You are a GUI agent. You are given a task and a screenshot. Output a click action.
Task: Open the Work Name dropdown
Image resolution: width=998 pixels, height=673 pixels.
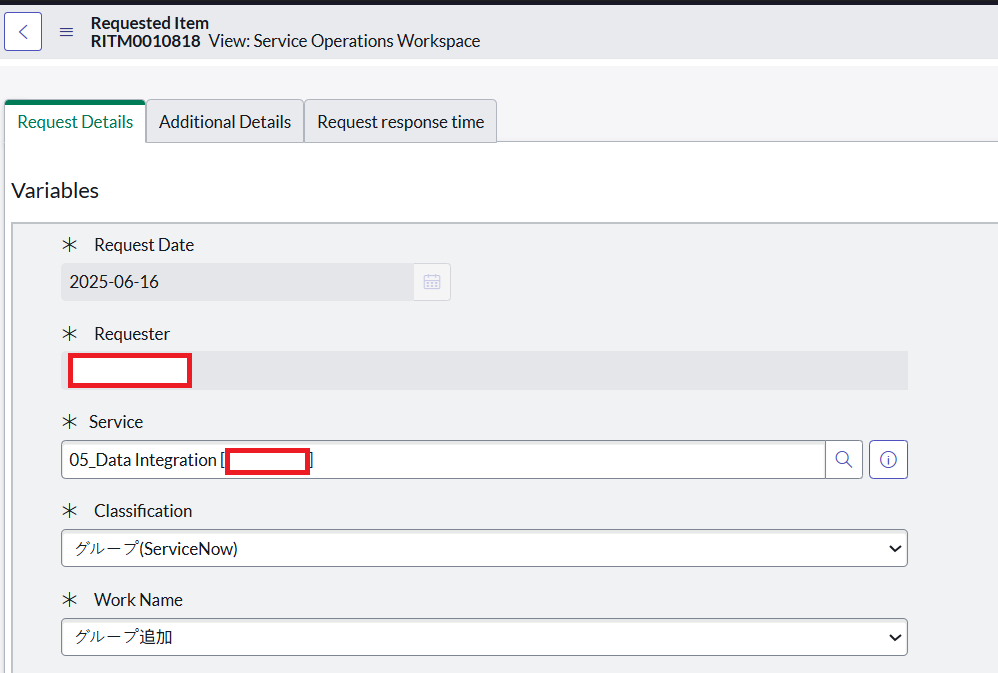click(x=484, y=637)
